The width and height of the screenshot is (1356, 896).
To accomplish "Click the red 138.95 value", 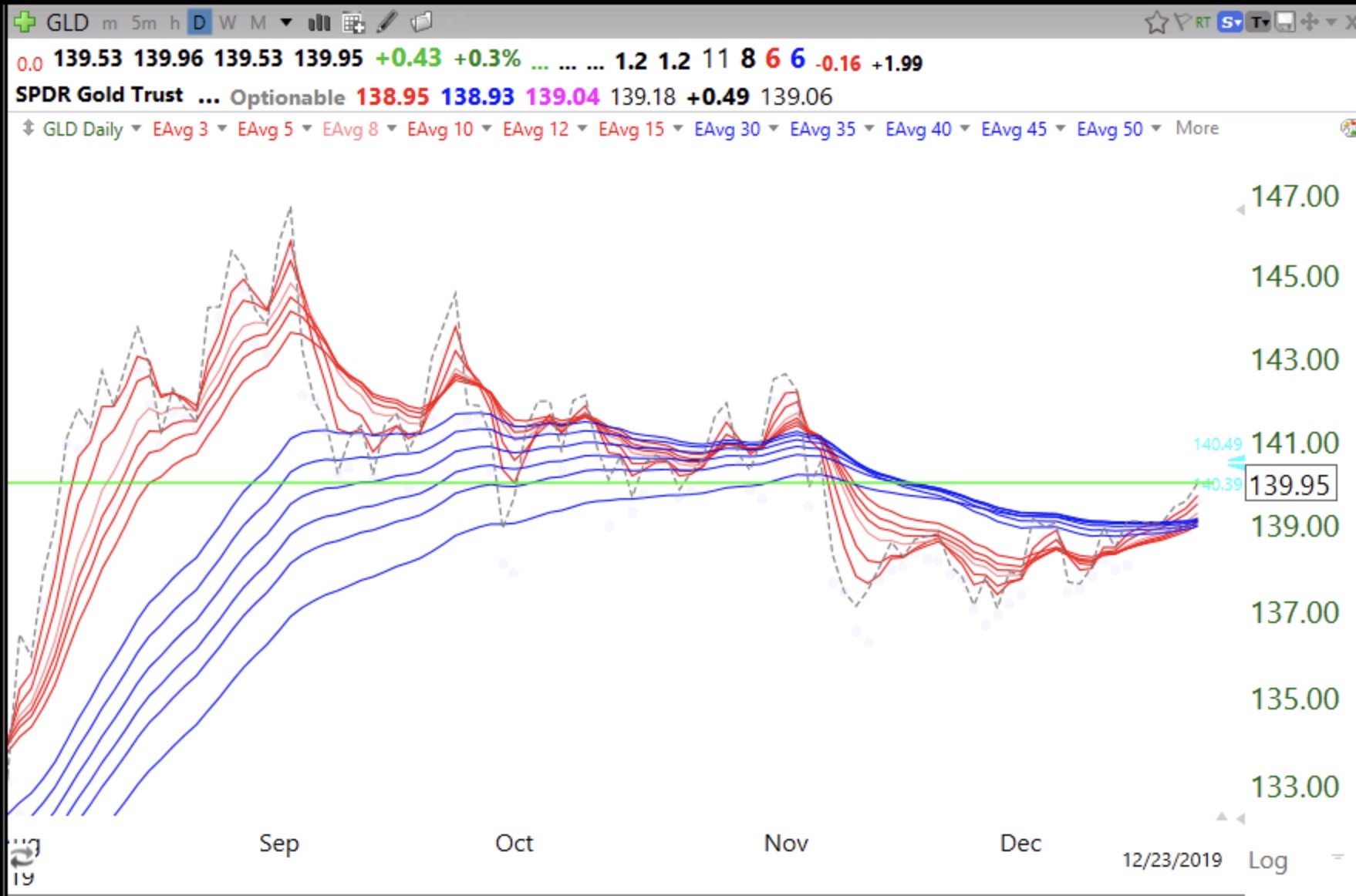I will point(392,97).
